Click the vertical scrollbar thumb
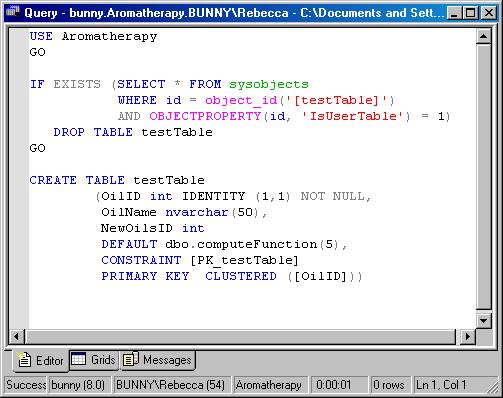 (x=483, y=177)
